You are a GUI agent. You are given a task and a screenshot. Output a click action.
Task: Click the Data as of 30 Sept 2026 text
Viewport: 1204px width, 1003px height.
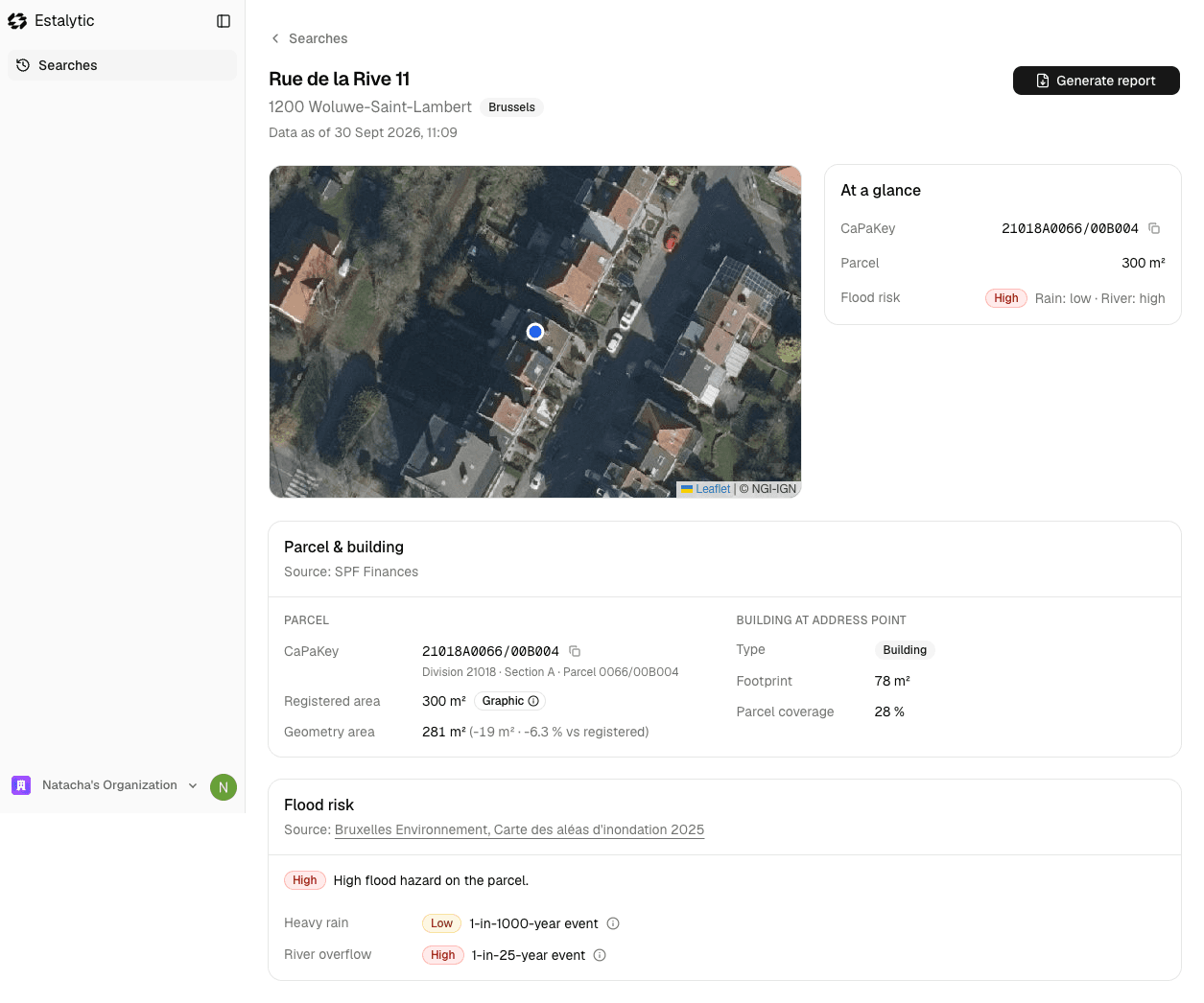tap(363, 132)
